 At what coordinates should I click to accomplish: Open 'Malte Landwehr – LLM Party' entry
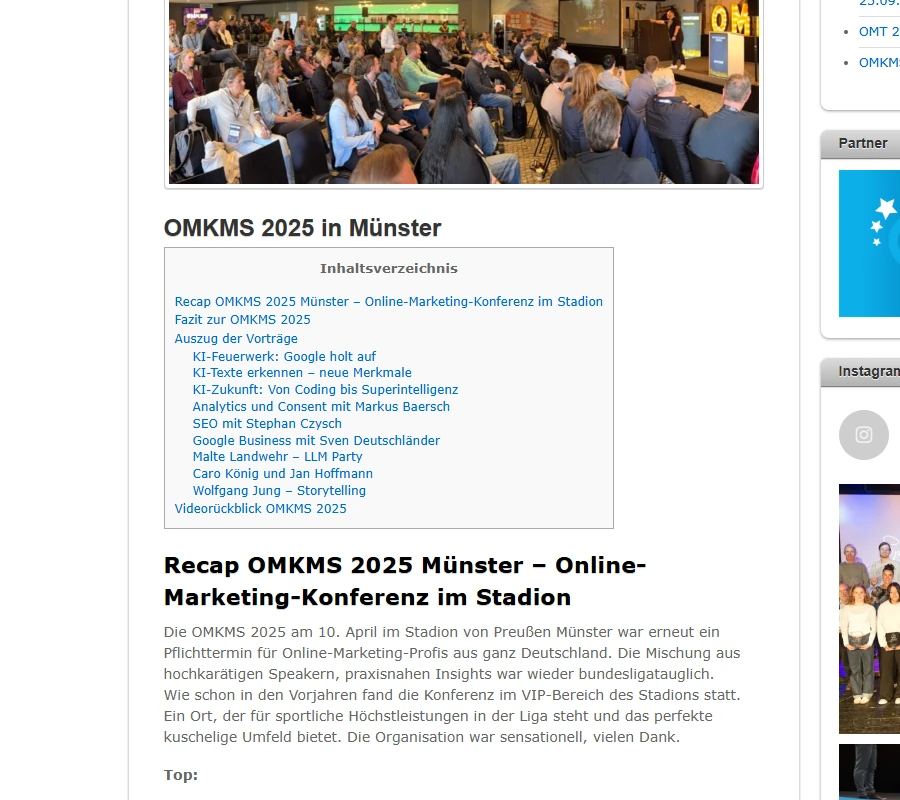[277, 457]
